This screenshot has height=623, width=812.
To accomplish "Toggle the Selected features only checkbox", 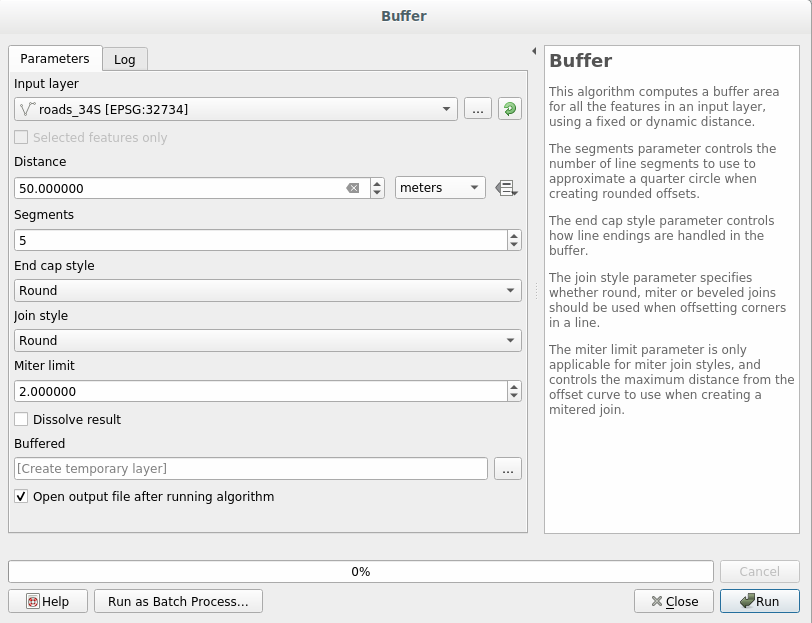I will pos(22,138).
